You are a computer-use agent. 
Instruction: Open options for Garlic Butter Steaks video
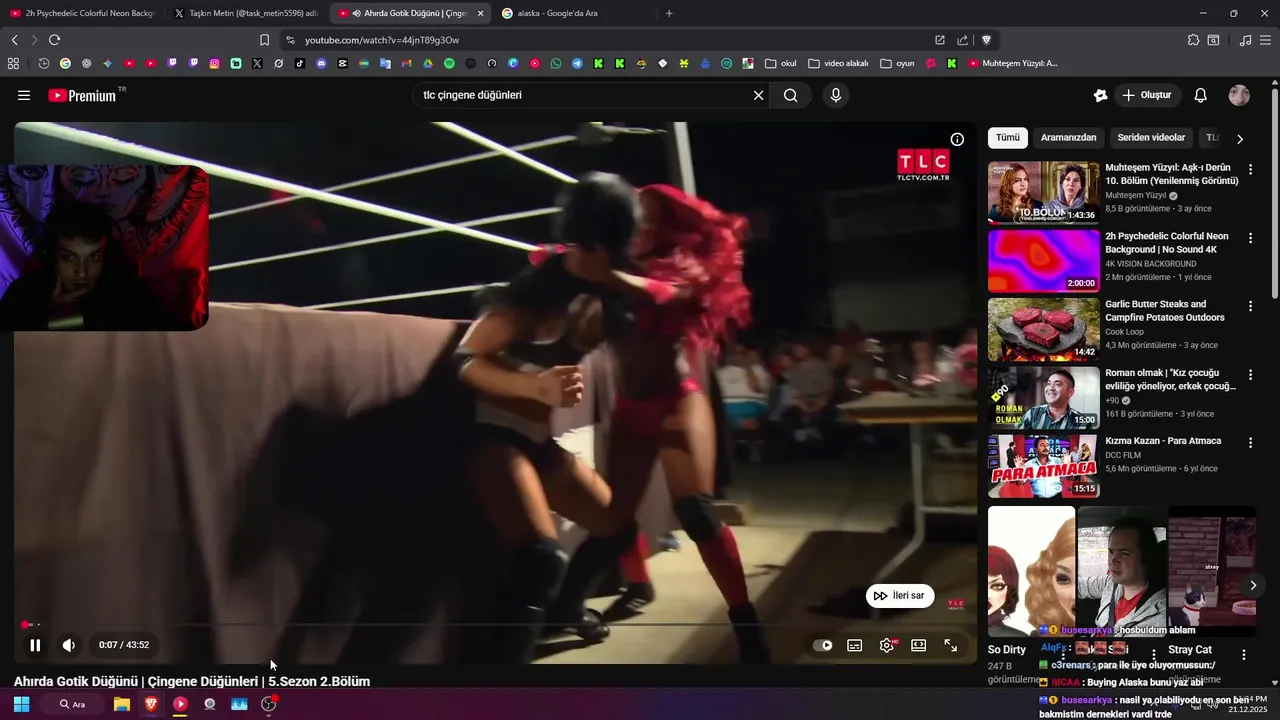point(1250,306)
